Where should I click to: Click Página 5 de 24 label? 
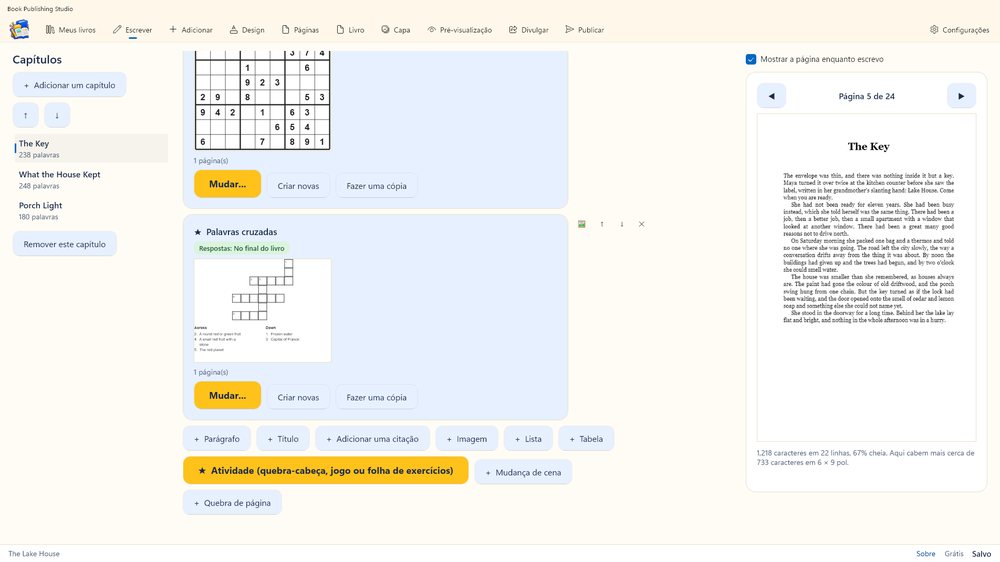(866, 96)
